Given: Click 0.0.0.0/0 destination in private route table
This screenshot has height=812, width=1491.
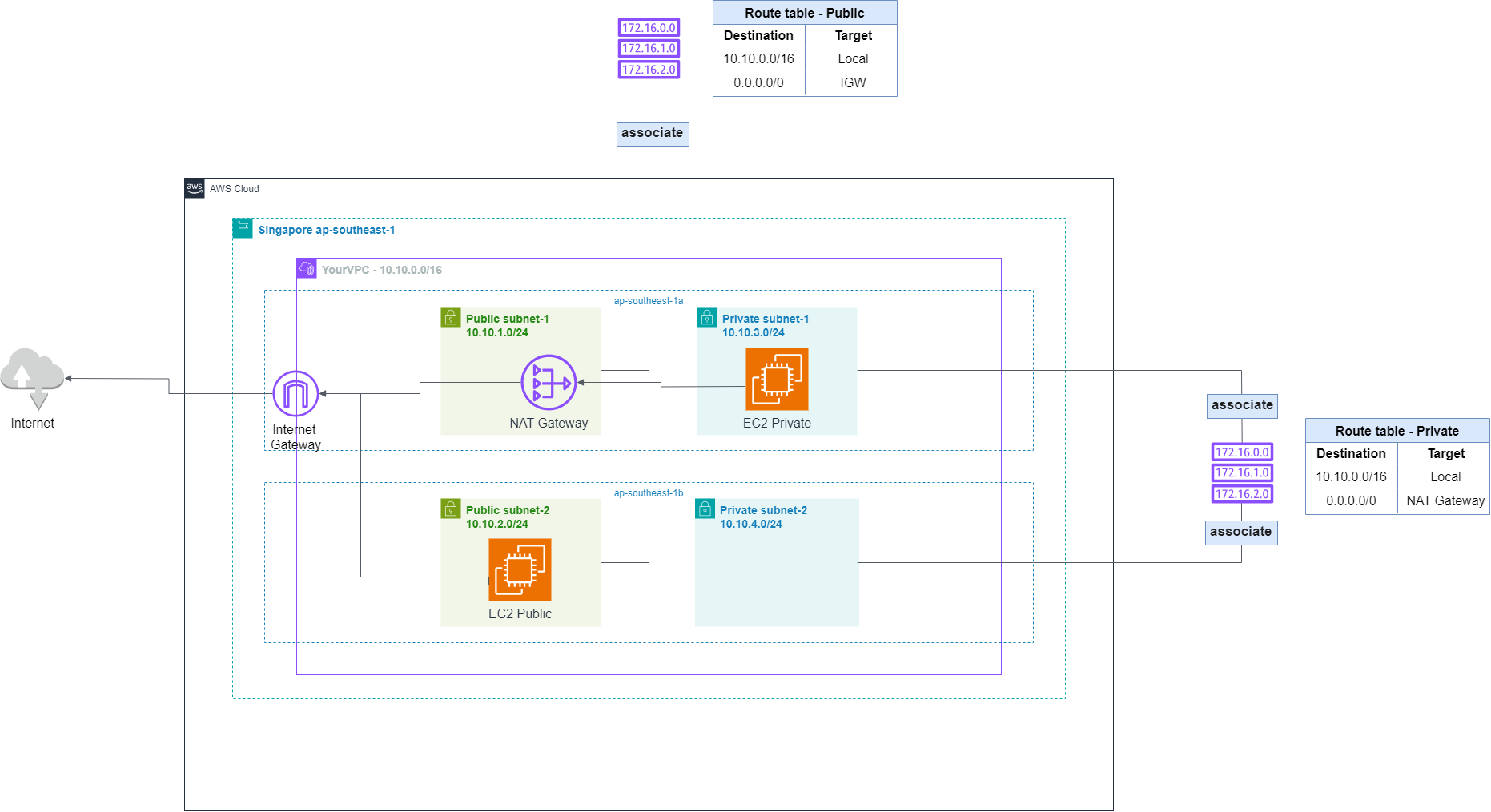Looking at the screenshot, I should pyautogui.click(x=1351, y=500).
